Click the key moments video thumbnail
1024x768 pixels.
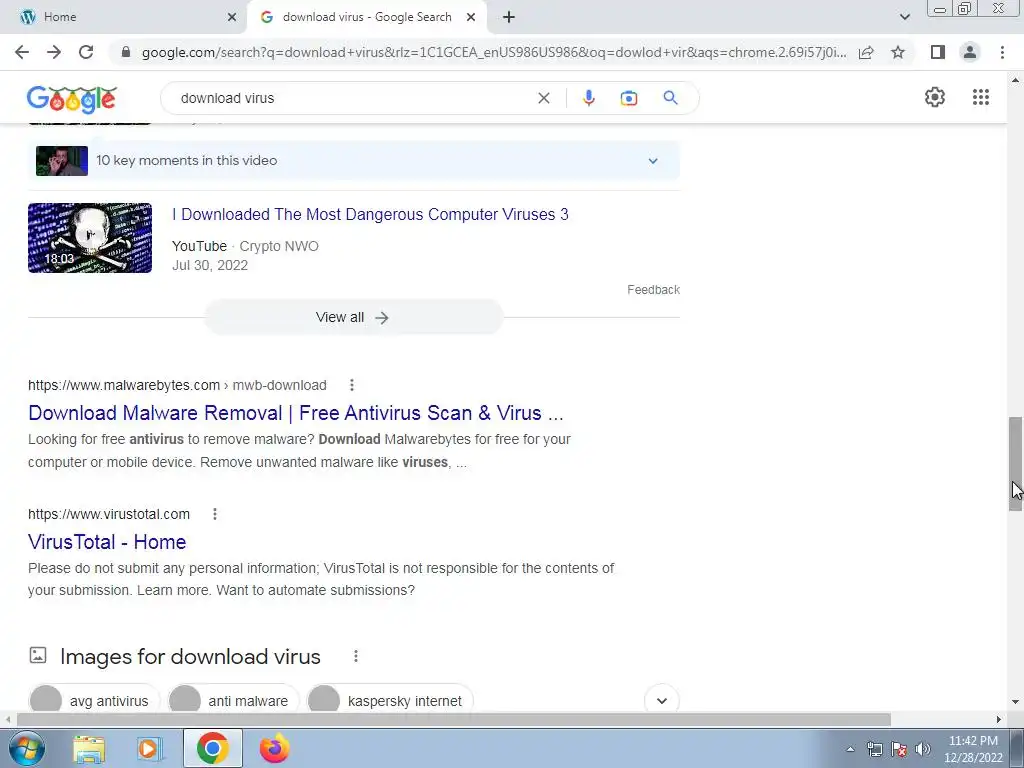pyautogui.click(x=62, y=161)
